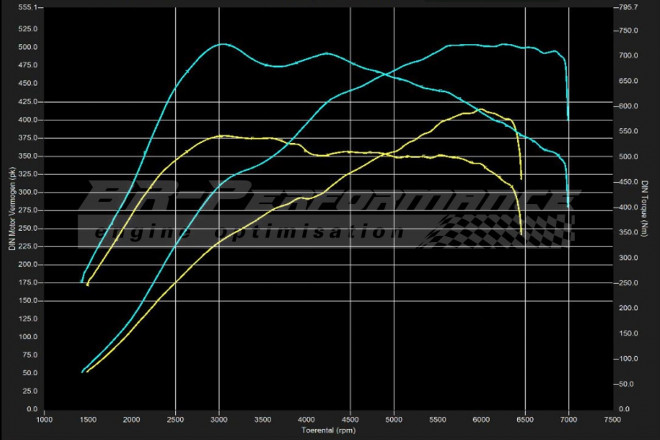The image size is (660, 440).
Task: Click the 5000 tick on the rpm axis
Action: point(394,419)
